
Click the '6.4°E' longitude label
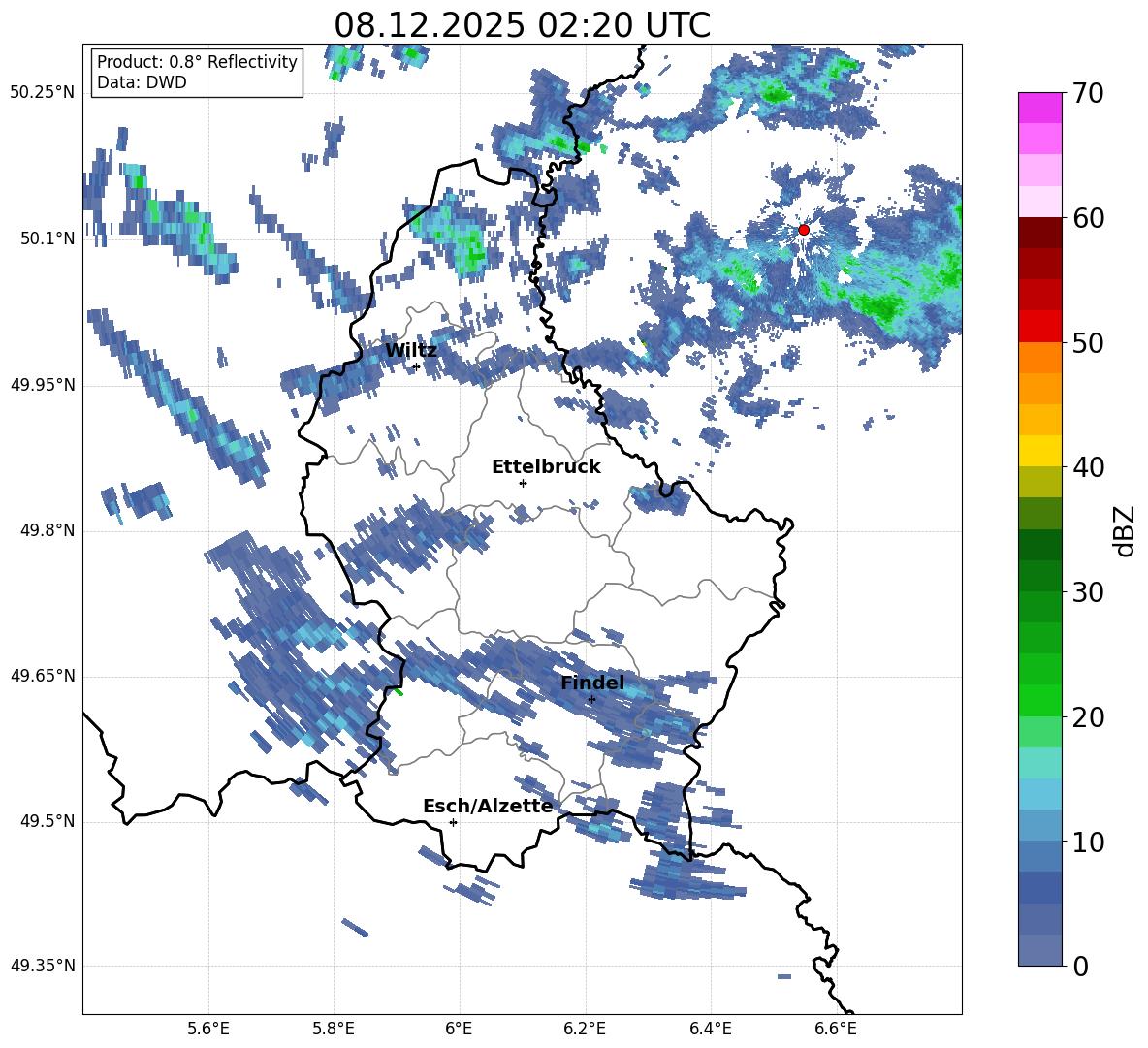click(710, 1029)
